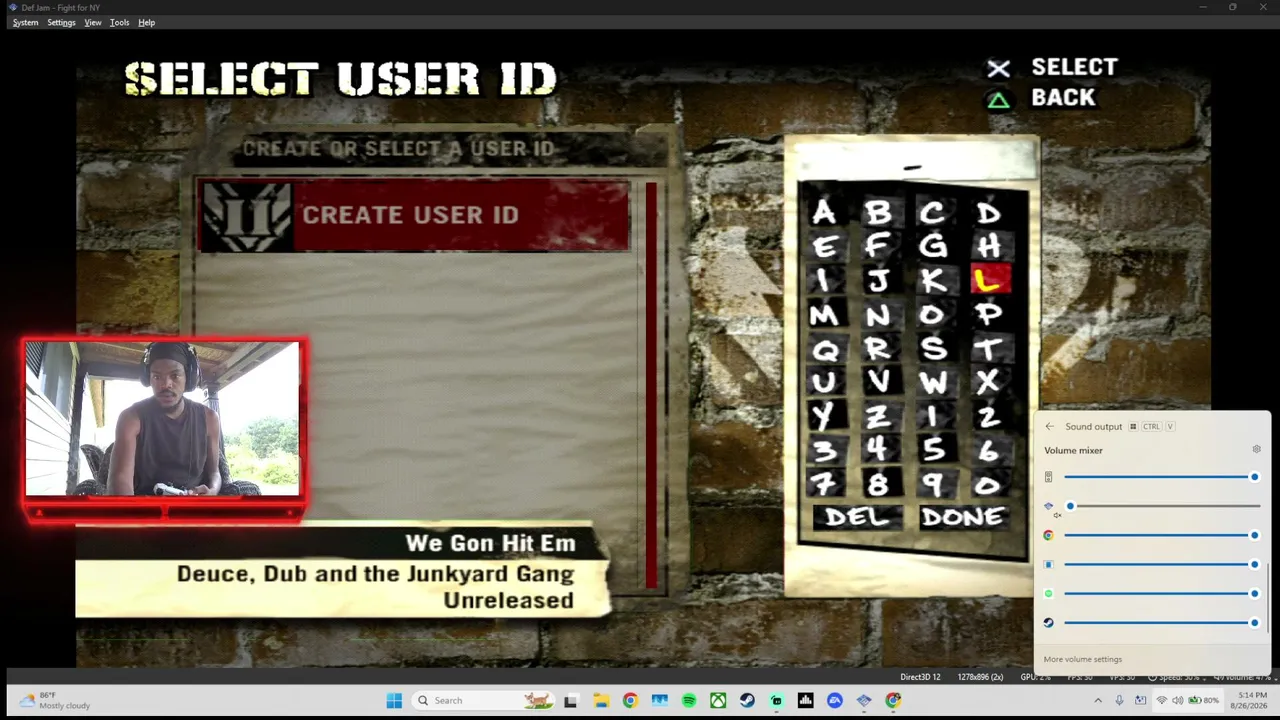Select the letter X key in the grid
This screenshot has height=720, width=1280.
pyautogui.click(x=988, y=382)
